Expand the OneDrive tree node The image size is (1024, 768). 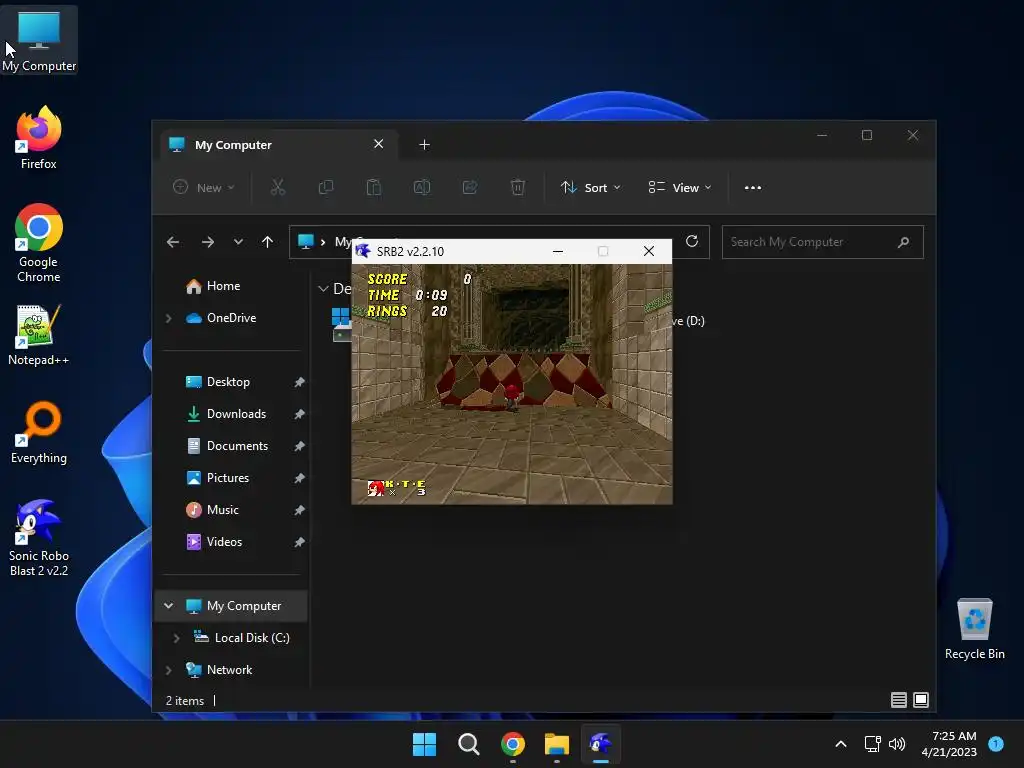[x=168, y=318]
